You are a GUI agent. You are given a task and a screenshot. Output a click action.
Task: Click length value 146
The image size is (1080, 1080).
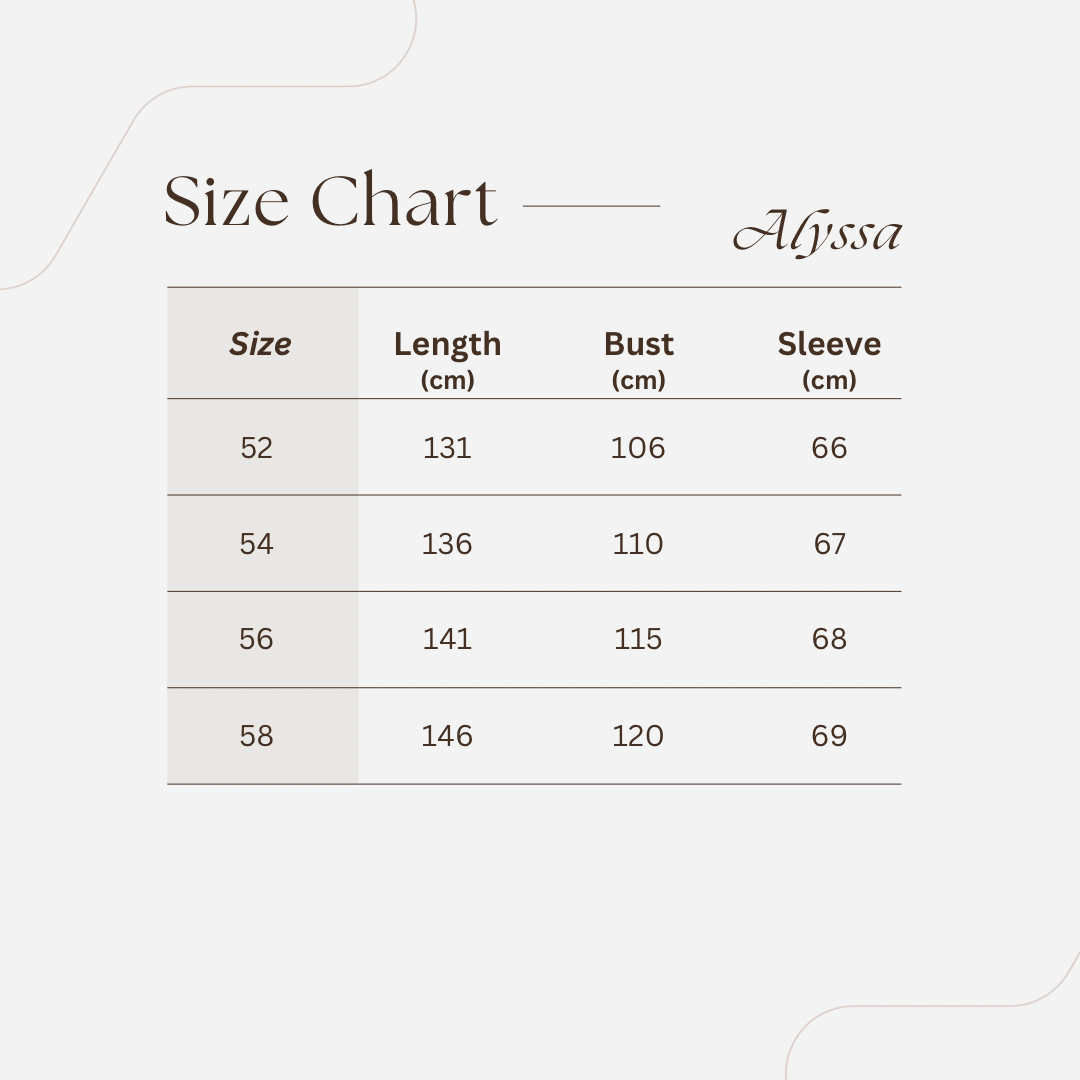click(x=447, y=736)
